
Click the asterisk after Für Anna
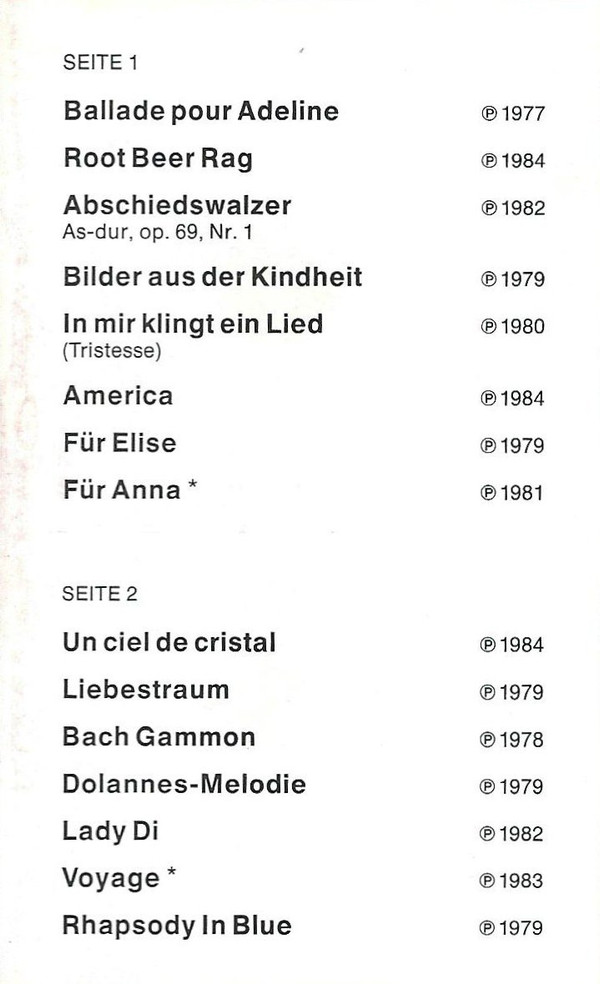click(193, 486)
